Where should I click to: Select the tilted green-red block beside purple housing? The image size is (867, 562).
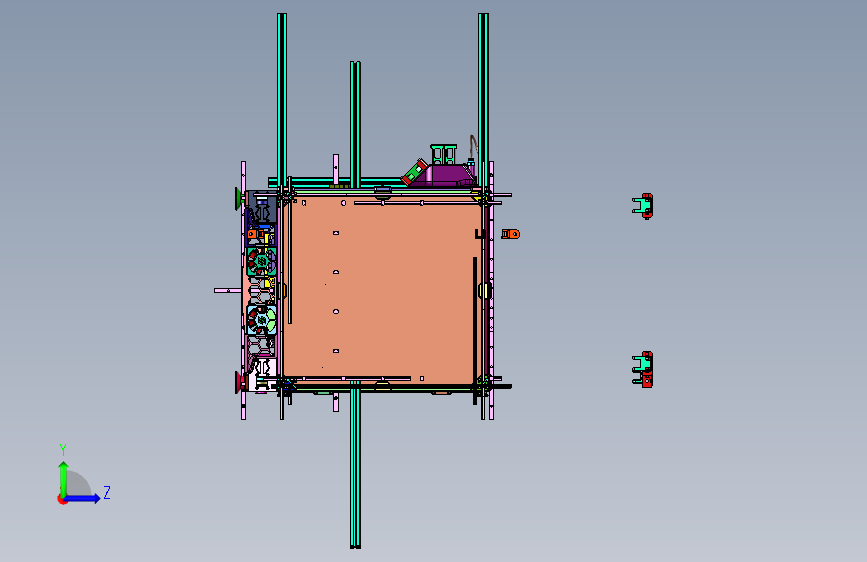415,172
